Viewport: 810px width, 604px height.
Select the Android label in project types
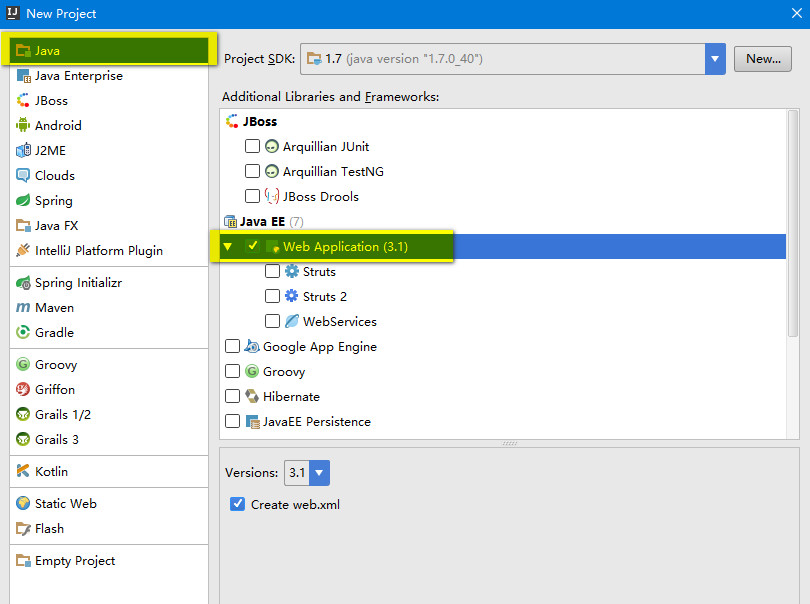coord(58,126)
